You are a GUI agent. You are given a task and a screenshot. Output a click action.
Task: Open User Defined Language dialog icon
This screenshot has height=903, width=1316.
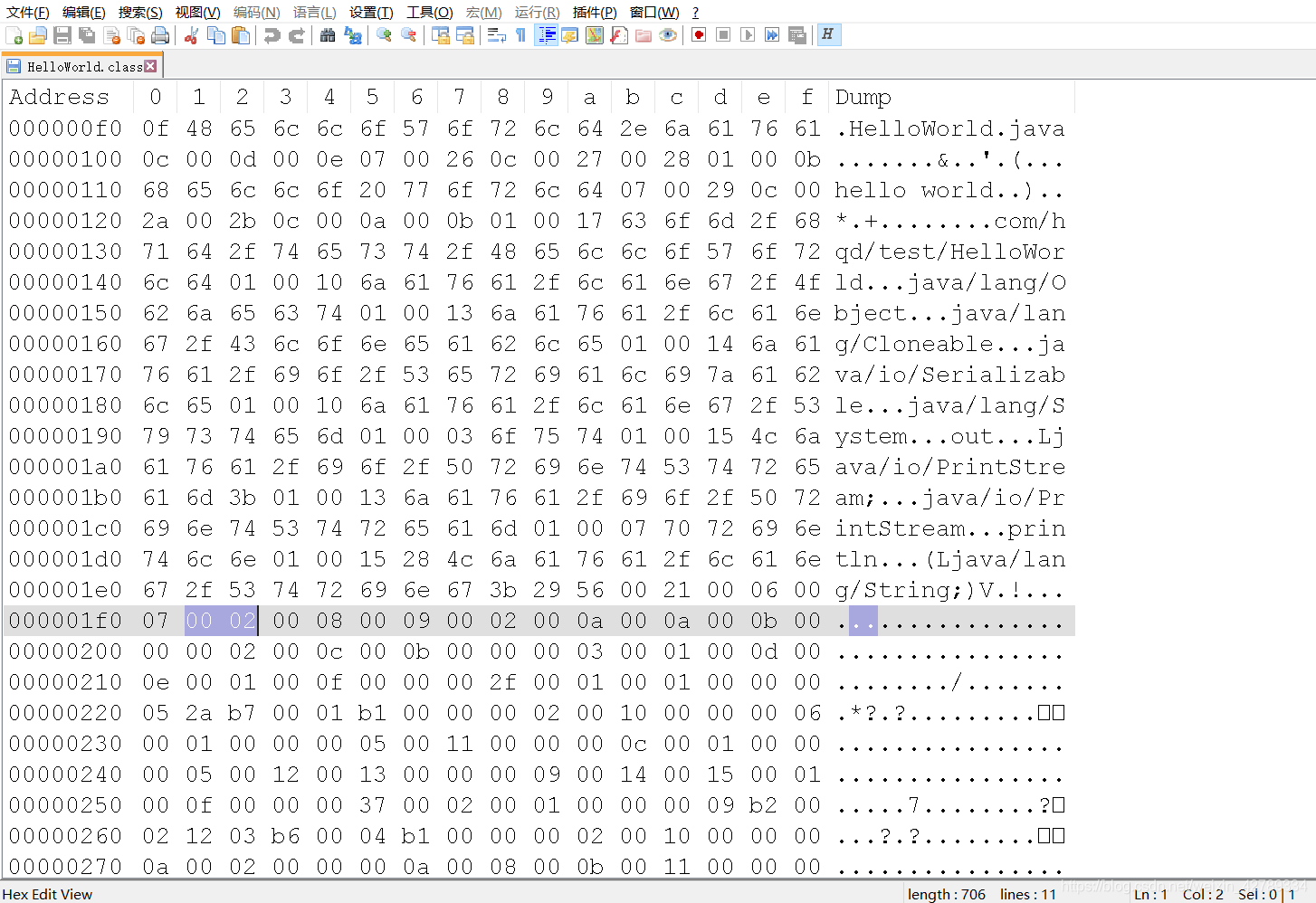pyautogui.click(x=569, y=35)
